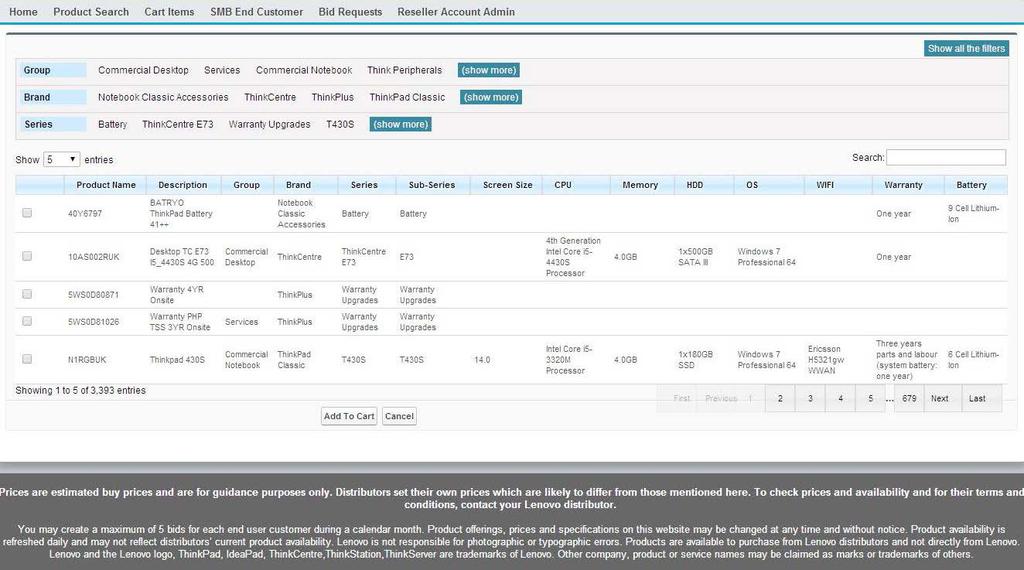Viewport: 1024px width, 570px height.
Task: Filter Brand by ThinkPlus
Action: click(x=332, y=97)
